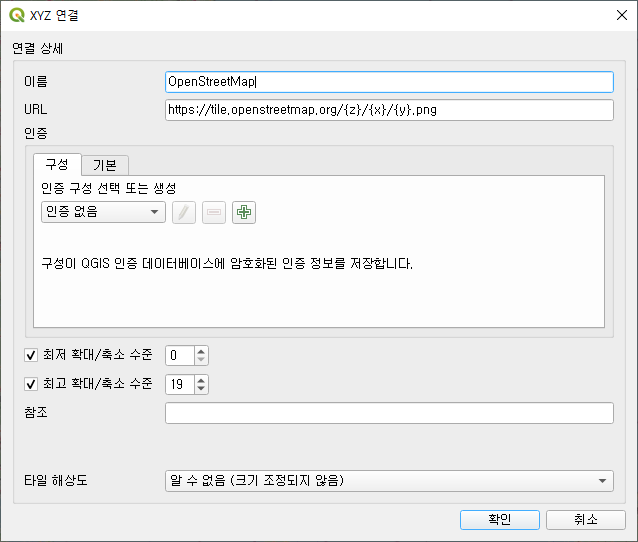
Task: Decrease minimum zoom level with down arrow
Action: (x=201, y=360)
